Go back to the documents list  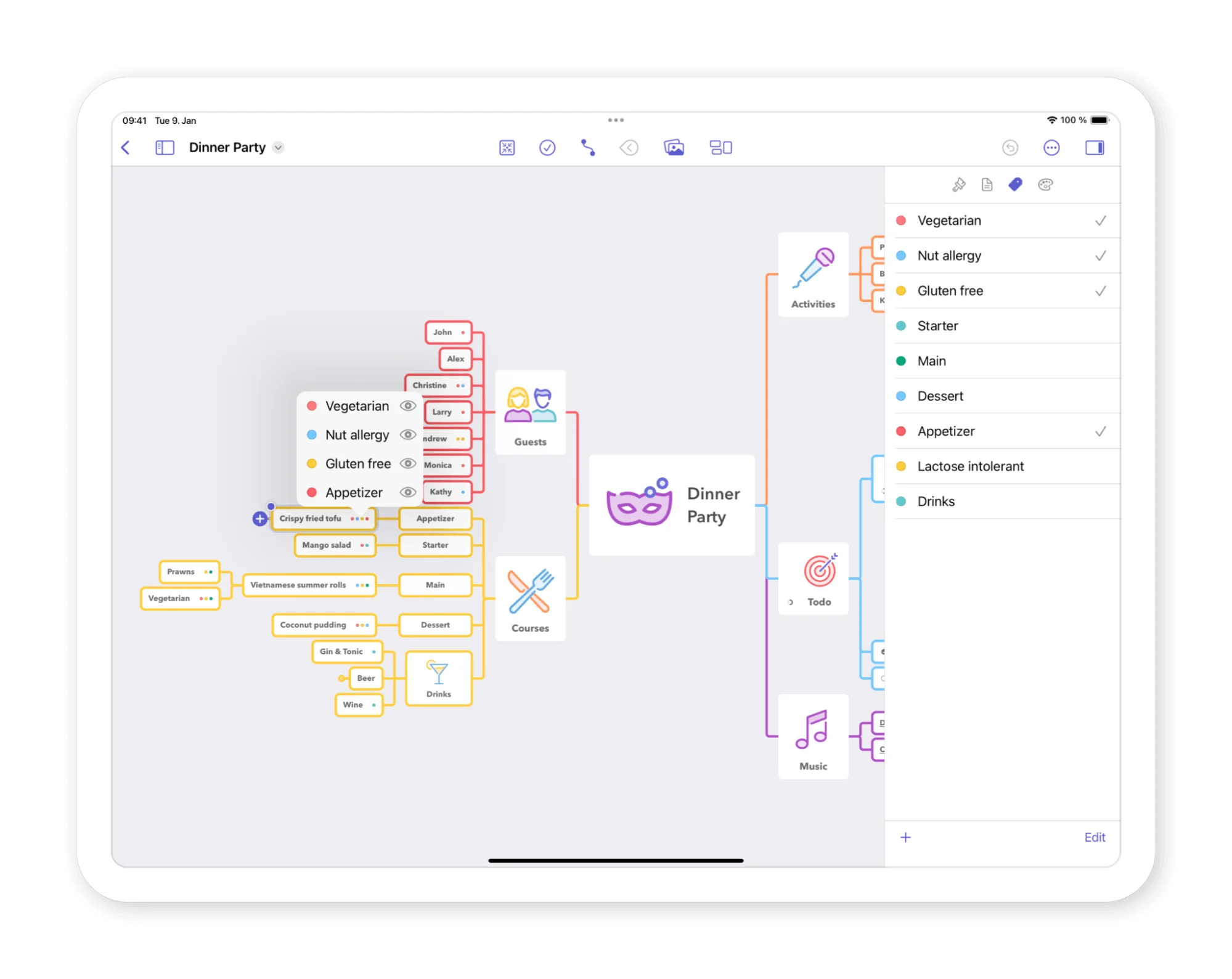click(x=126, y=147)
